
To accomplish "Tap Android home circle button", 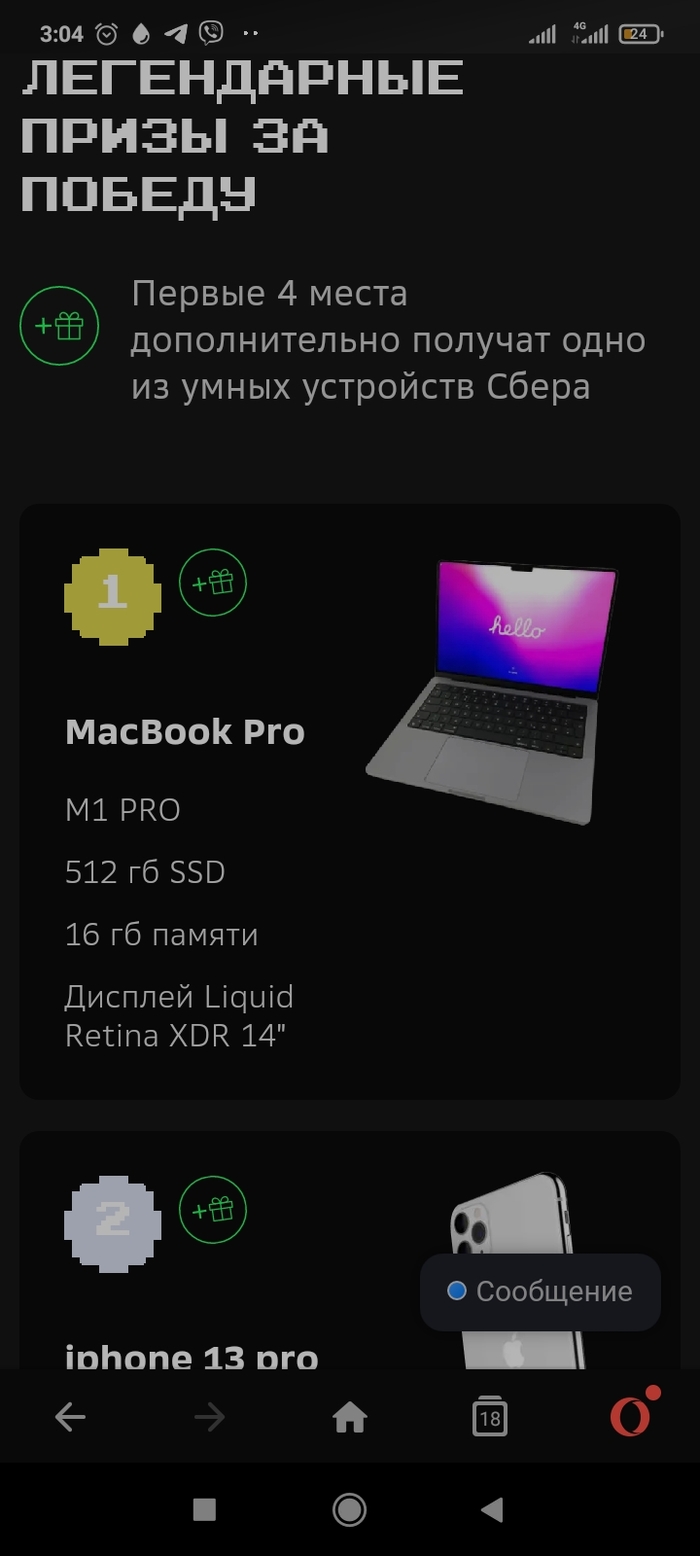I will (x=349, y=1510).
